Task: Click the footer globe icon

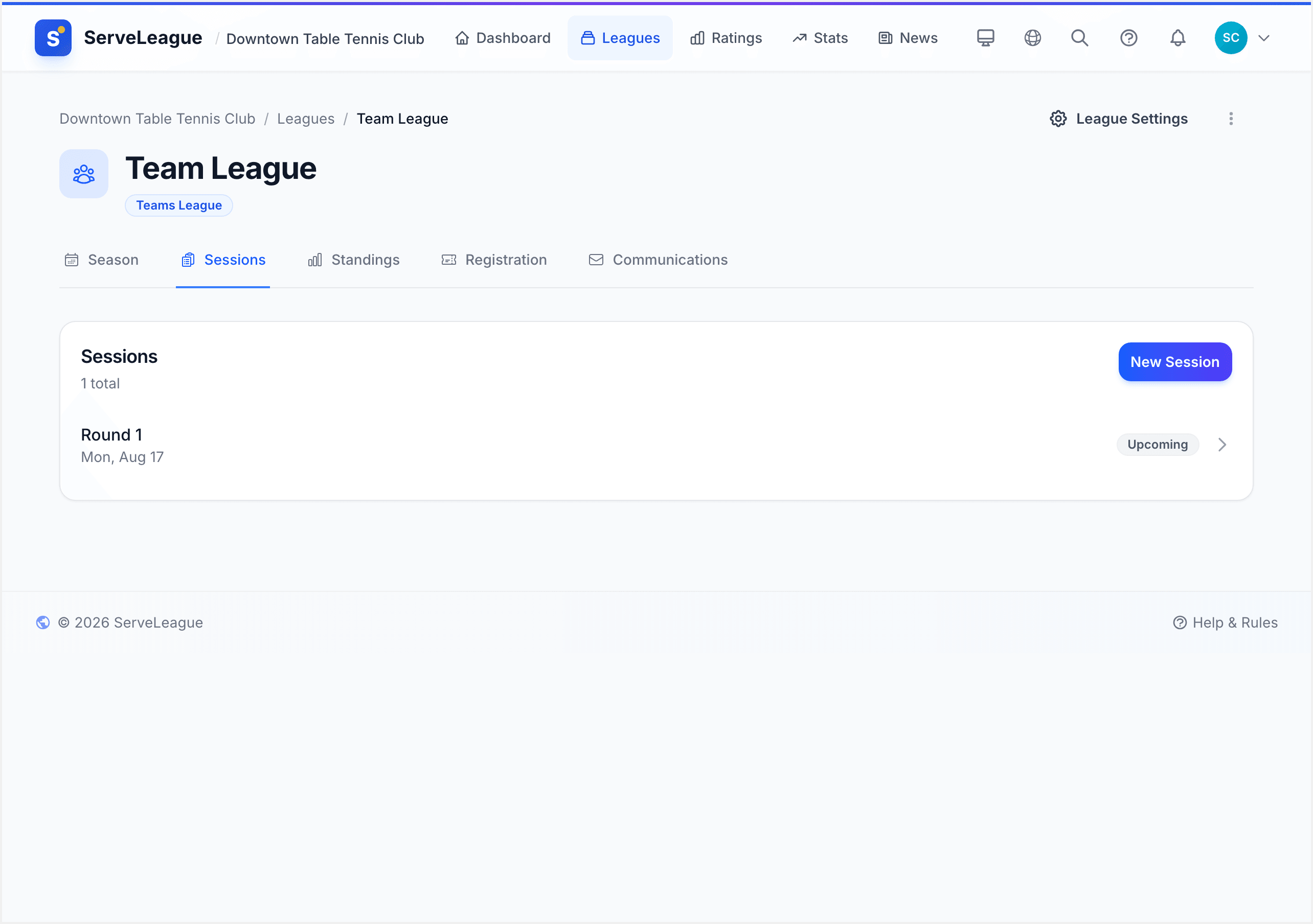Action: tap(43, 622)
